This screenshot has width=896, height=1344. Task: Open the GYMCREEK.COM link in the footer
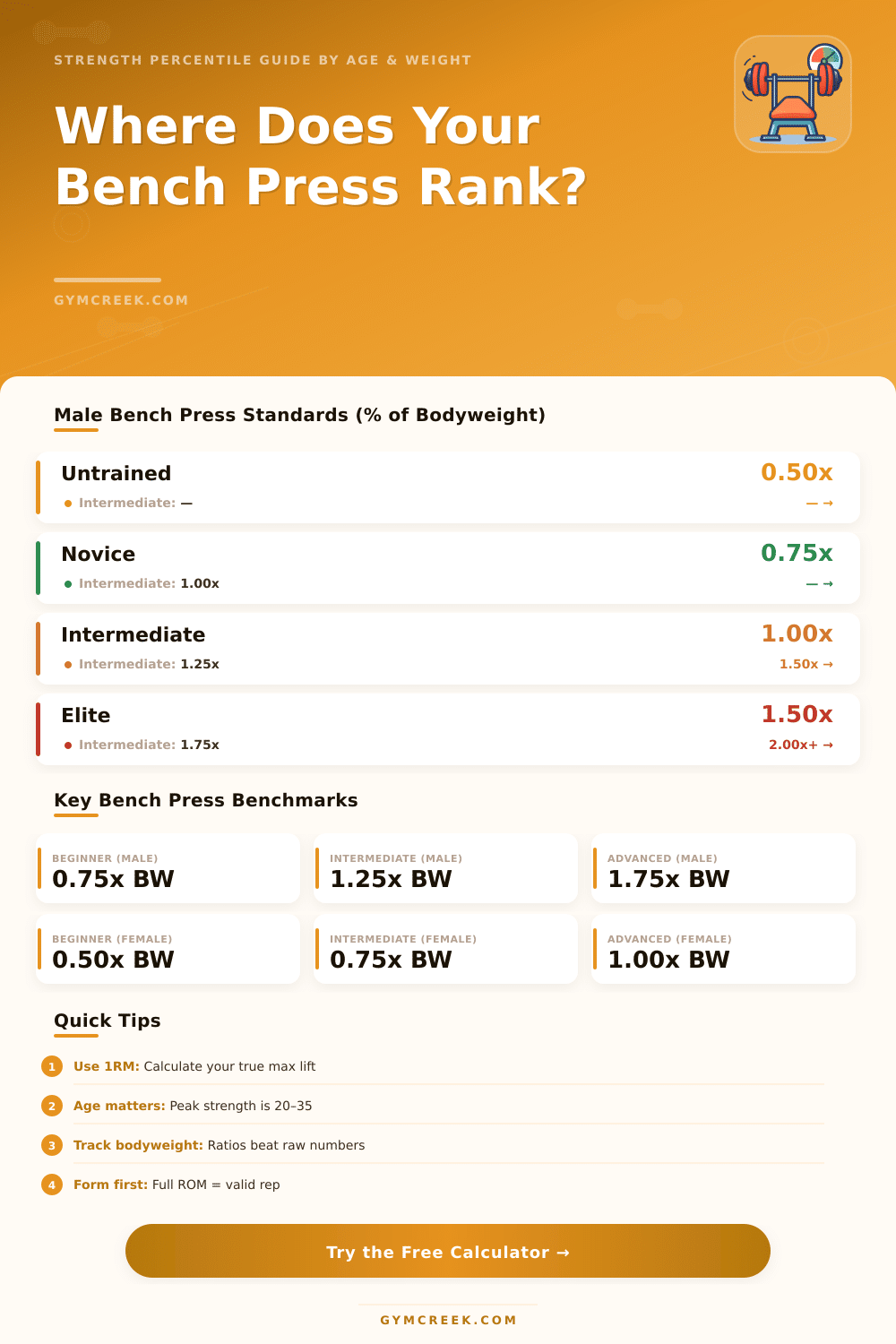pos(448,1320)
